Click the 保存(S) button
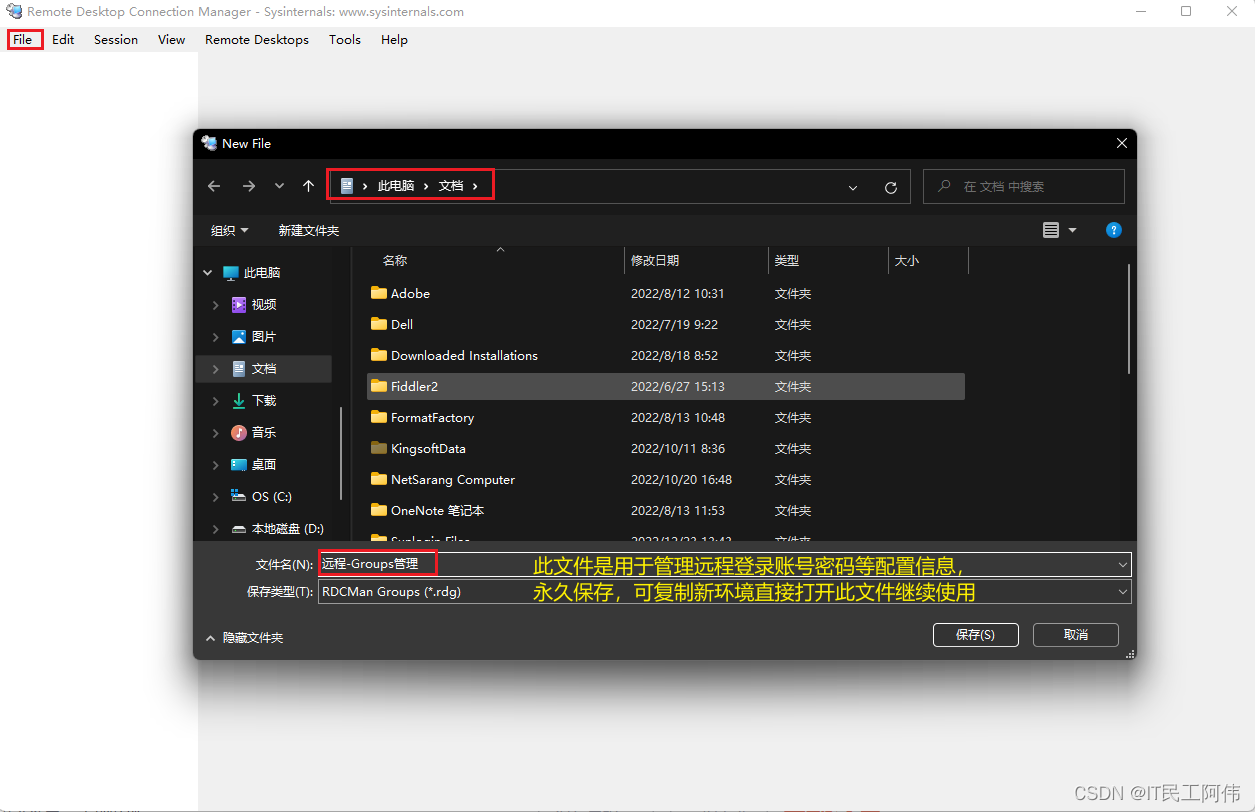 point(975,634)
